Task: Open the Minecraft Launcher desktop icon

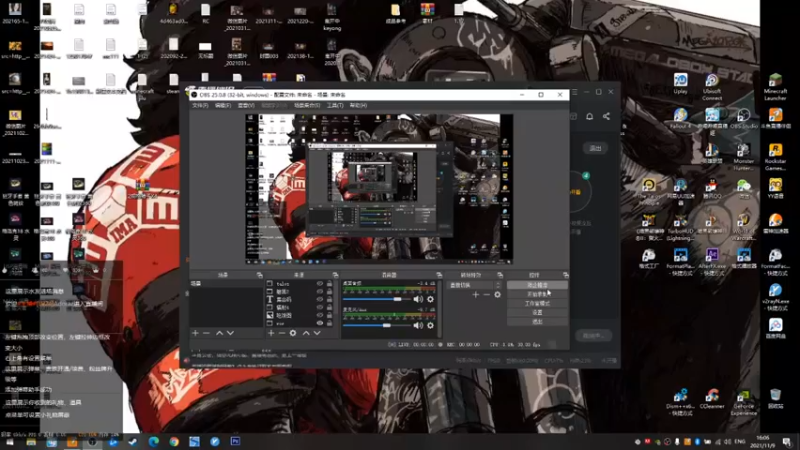Action: [775, 87]
